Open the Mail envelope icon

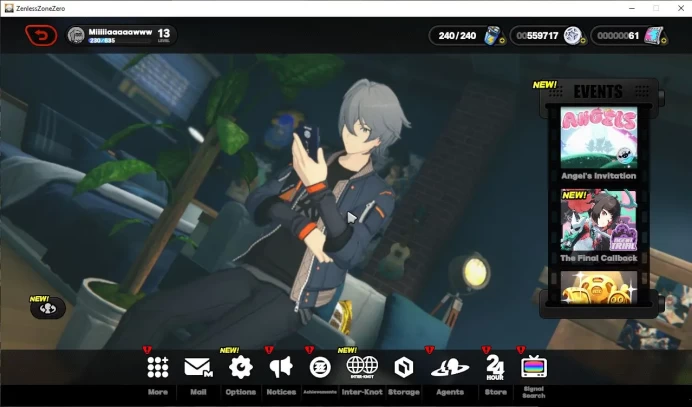pyautogui.click(x=198, y=367)
